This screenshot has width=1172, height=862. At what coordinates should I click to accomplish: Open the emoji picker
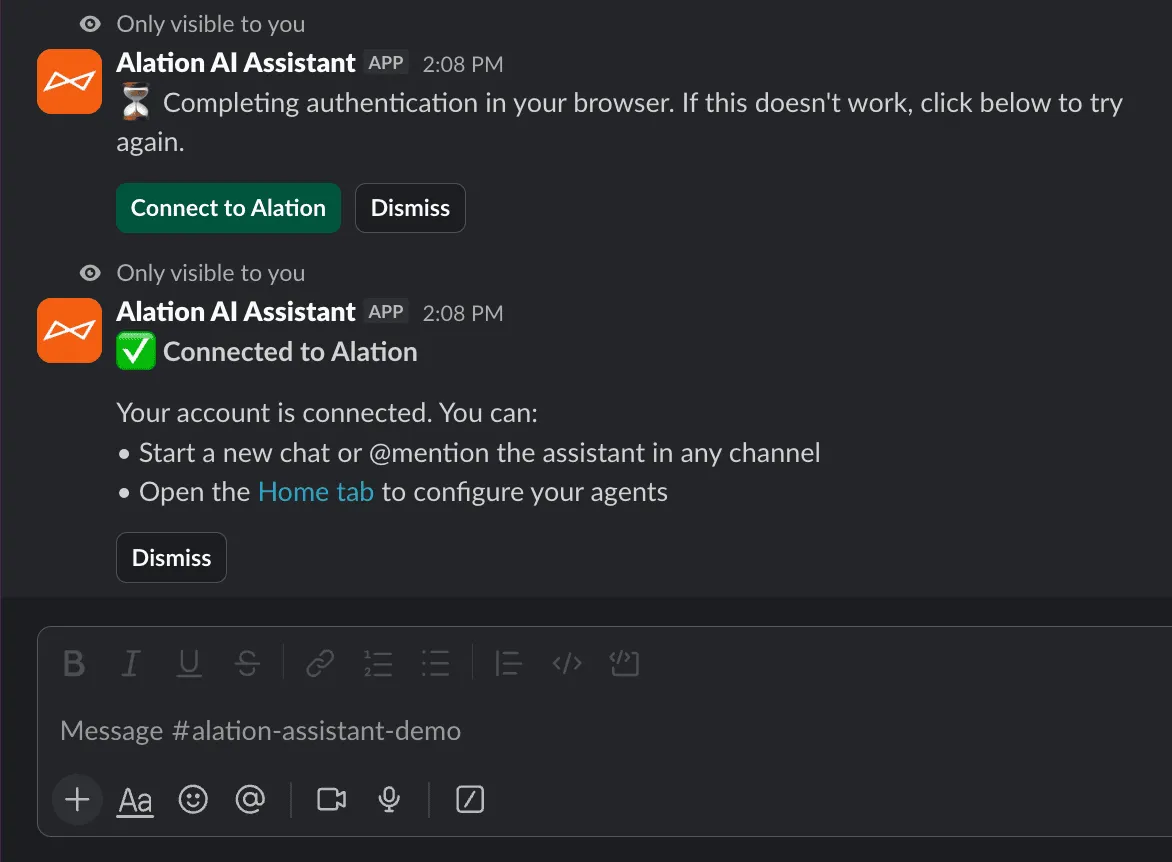click(193, 799)
